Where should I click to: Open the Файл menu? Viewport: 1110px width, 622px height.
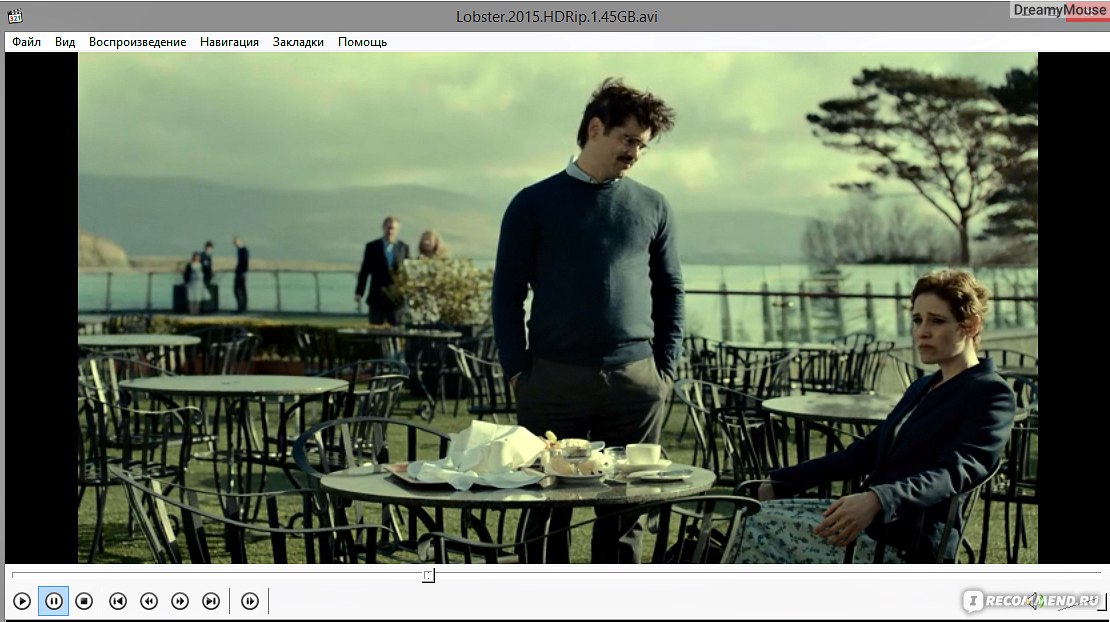coord(26,42)
